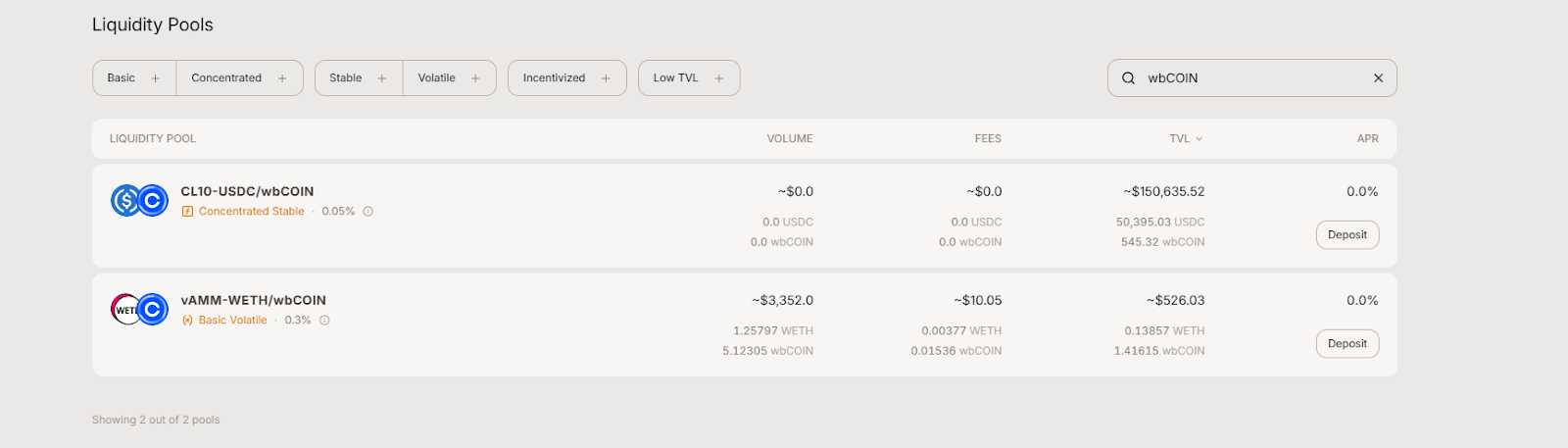The width and height of the screenshot is (1568, 448).
Task: Click the Basic Volatile type icon
Action: 187,321
